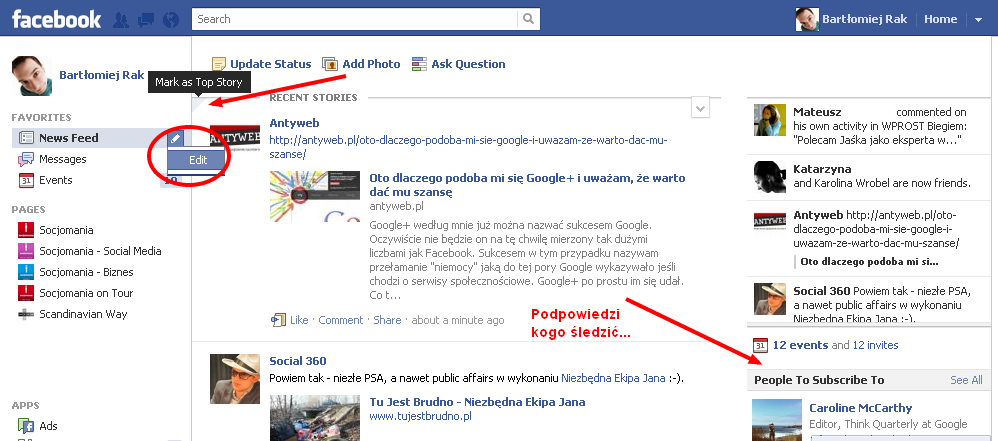Image resolution: width=998 pixels, height=441 pixels.
Task: Open Socjomania on Tour page
Action: 87,293
